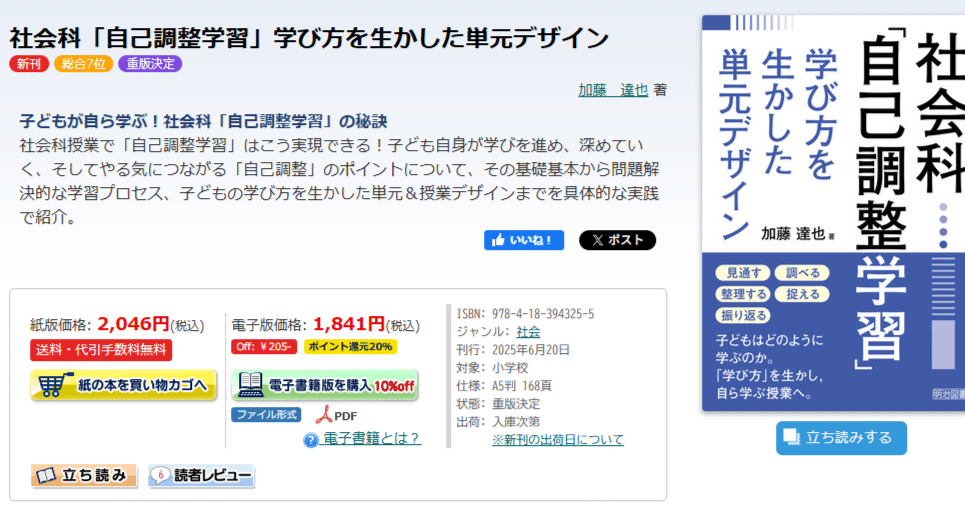Click the PDF file format icon
The image size is (965, 505).
pyautogui.click(x=324, y=415)
